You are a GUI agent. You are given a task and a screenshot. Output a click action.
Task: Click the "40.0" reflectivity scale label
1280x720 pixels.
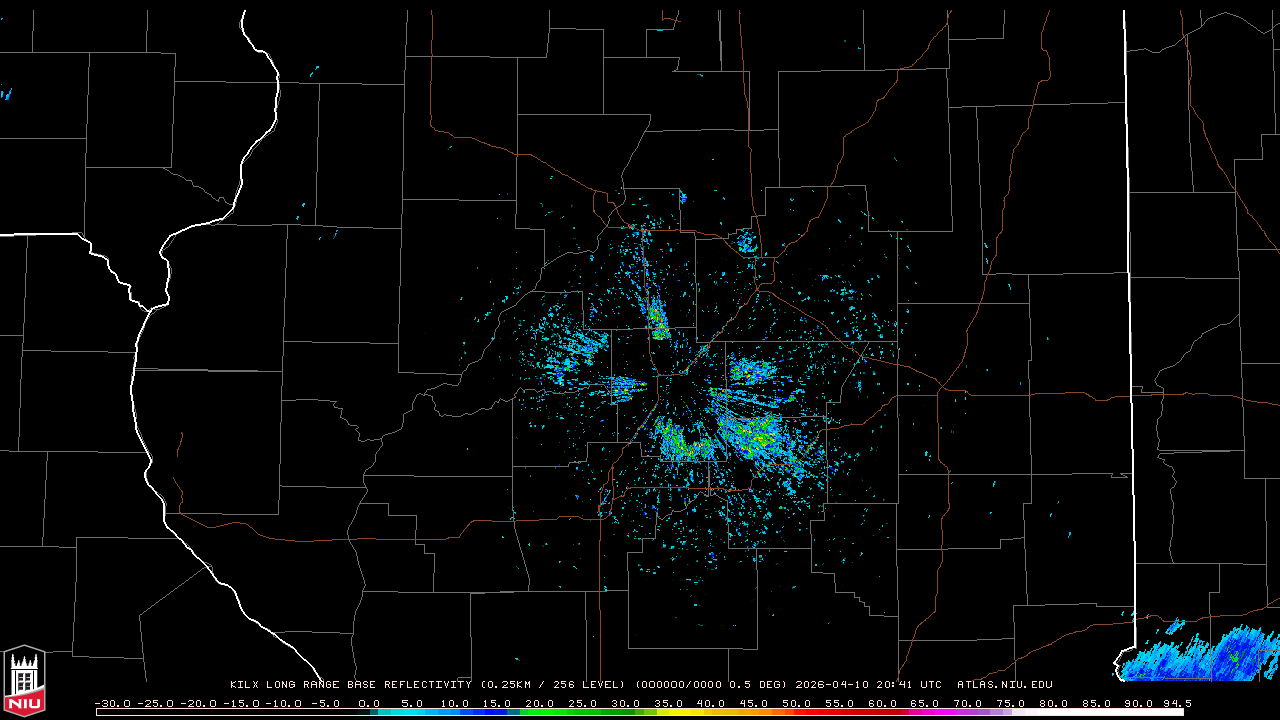713,704
